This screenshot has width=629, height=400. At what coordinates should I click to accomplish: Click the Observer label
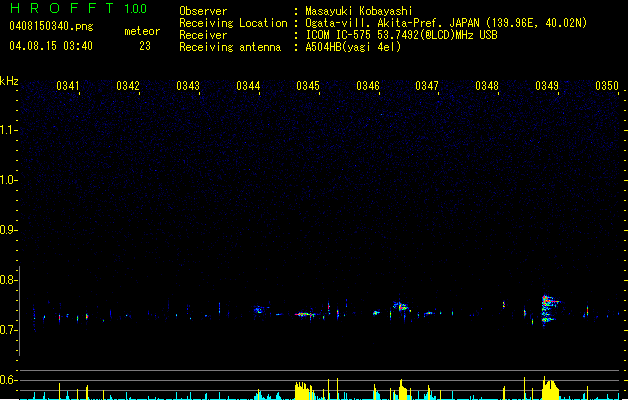pos(203,11)
